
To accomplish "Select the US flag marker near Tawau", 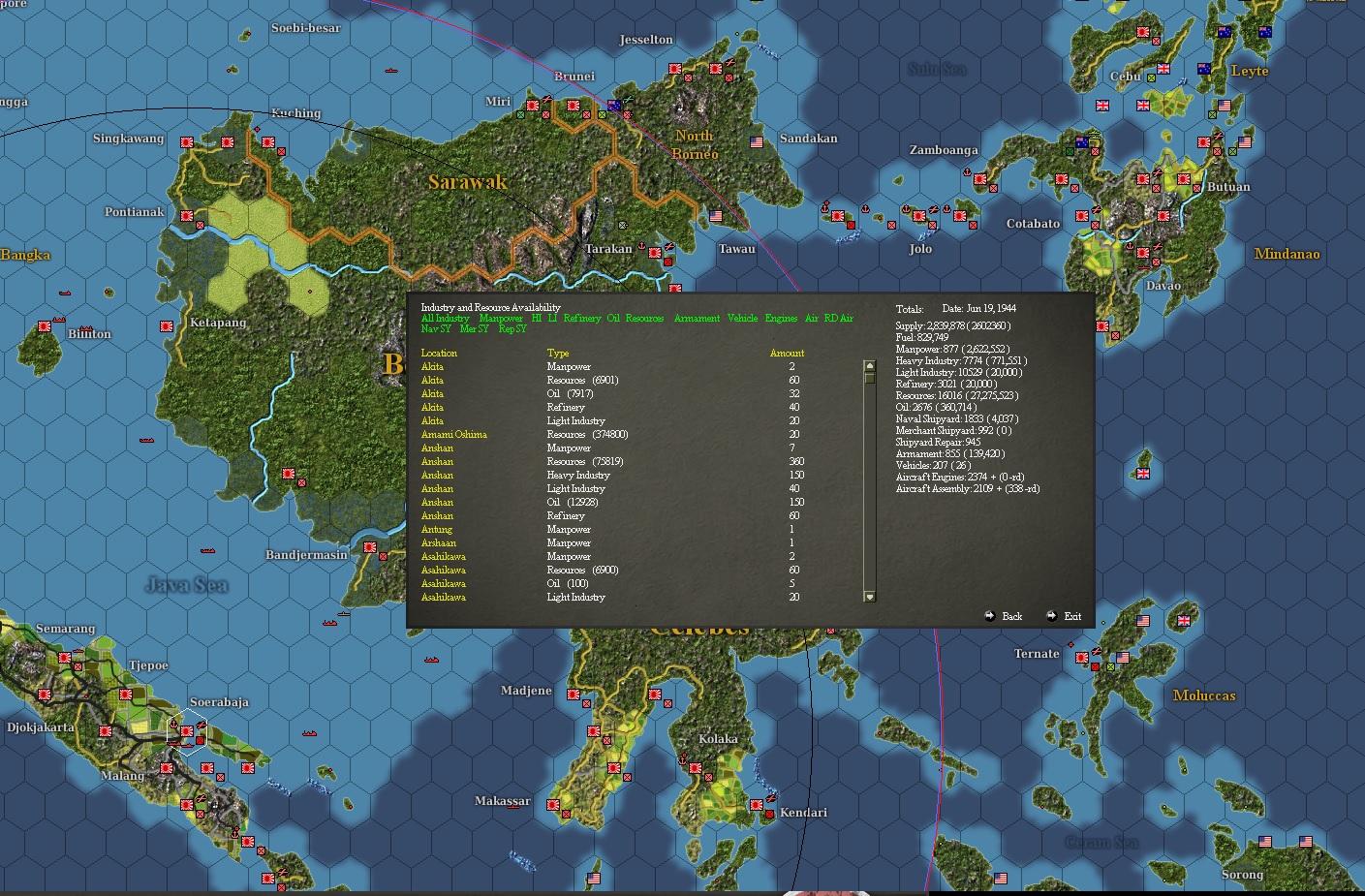I will pyautogui.click(x=716, y=216).
